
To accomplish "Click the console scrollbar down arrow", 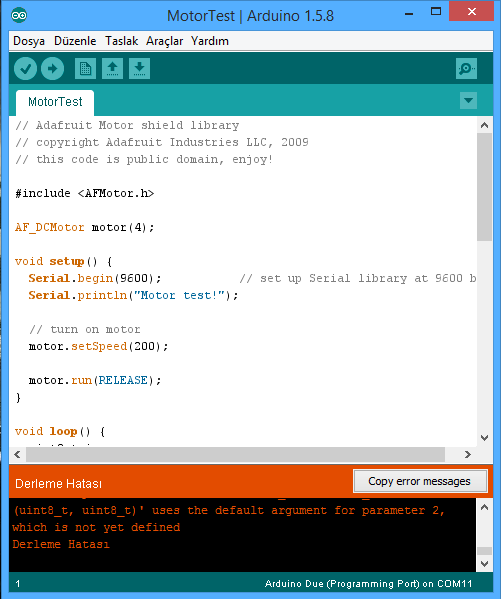I will tap(485, 563).
